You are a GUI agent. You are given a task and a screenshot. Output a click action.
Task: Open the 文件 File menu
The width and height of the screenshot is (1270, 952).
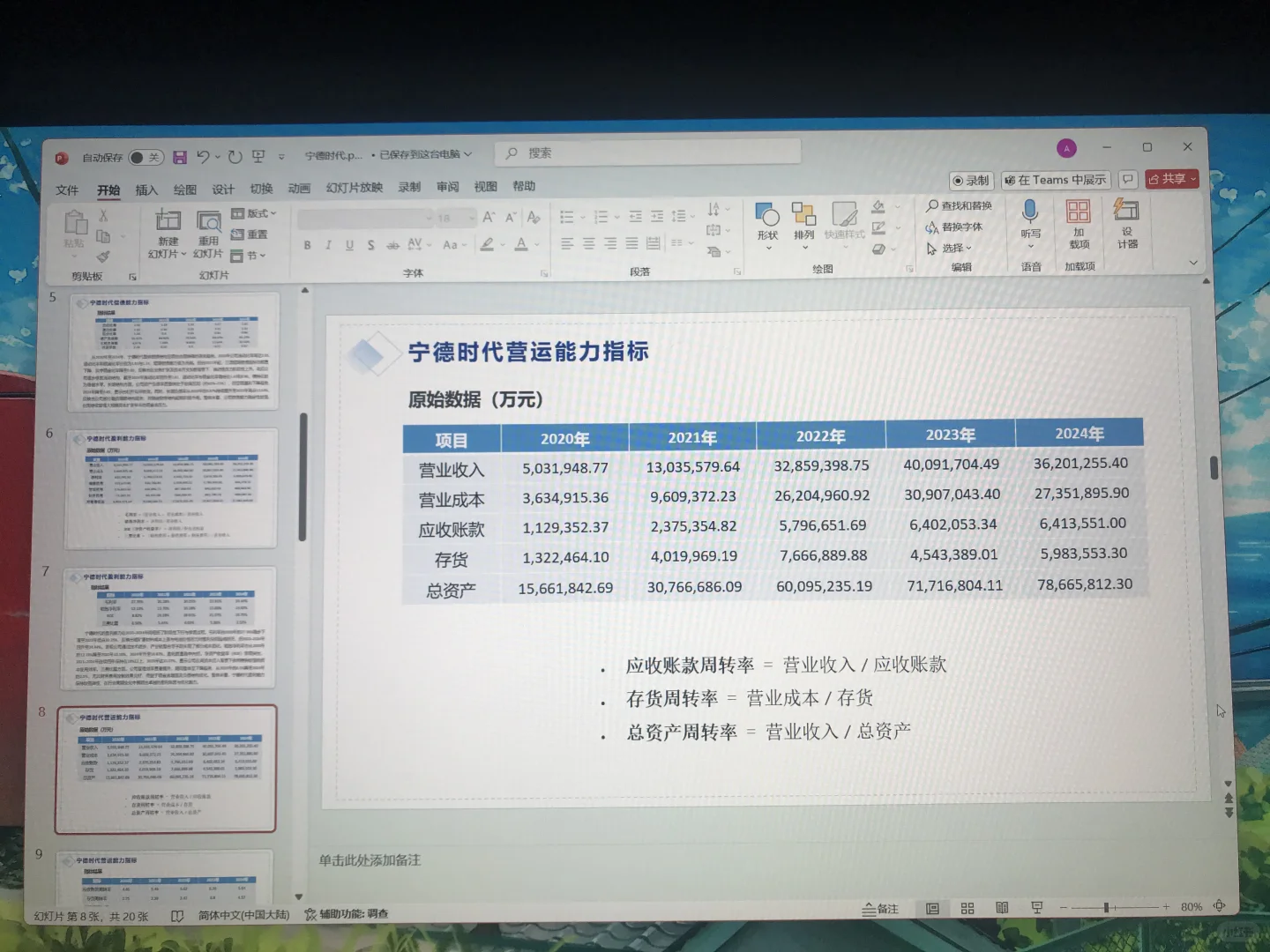click(x=67, y=190)
